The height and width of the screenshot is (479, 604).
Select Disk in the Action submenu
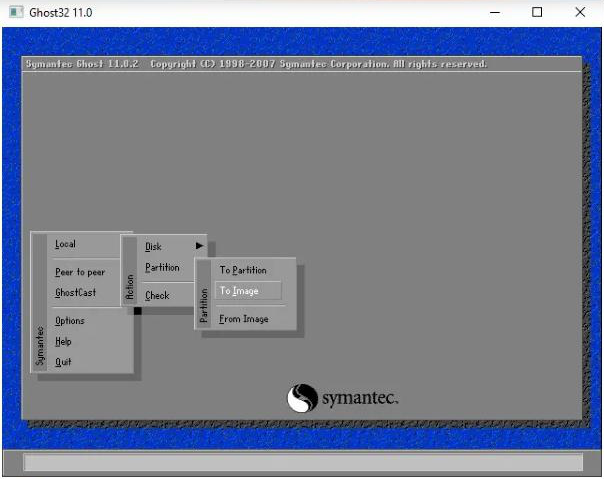tap(153, 247)
